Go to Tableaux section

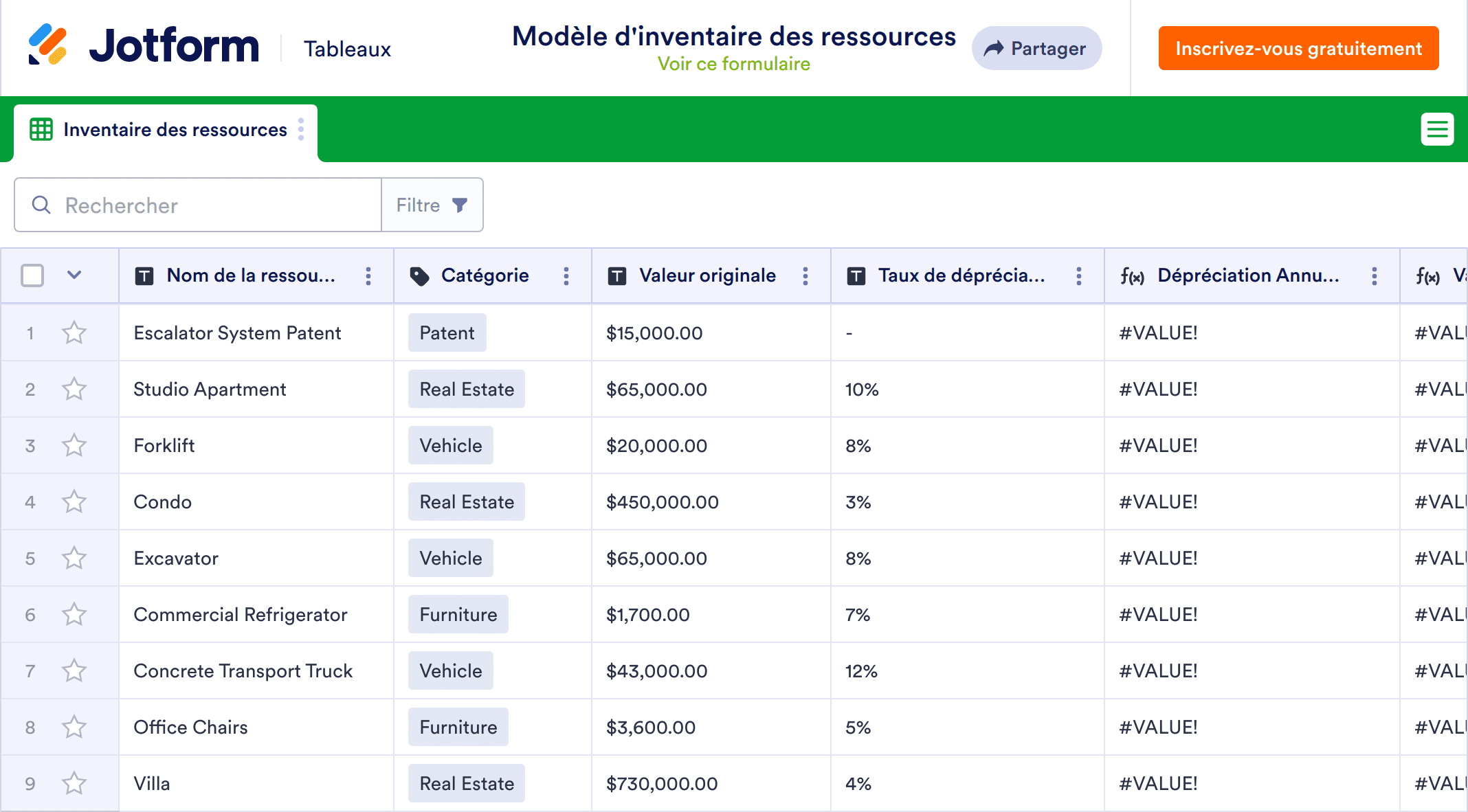click(x=347, y=49)
